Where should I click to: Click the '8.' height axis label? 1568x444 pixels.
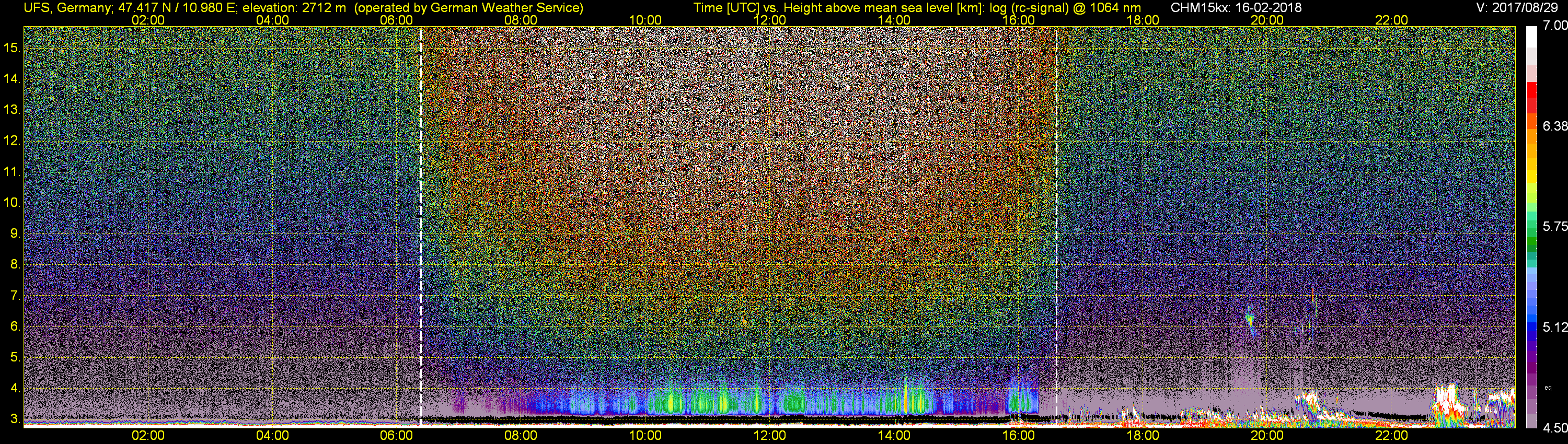coord(15,265)
